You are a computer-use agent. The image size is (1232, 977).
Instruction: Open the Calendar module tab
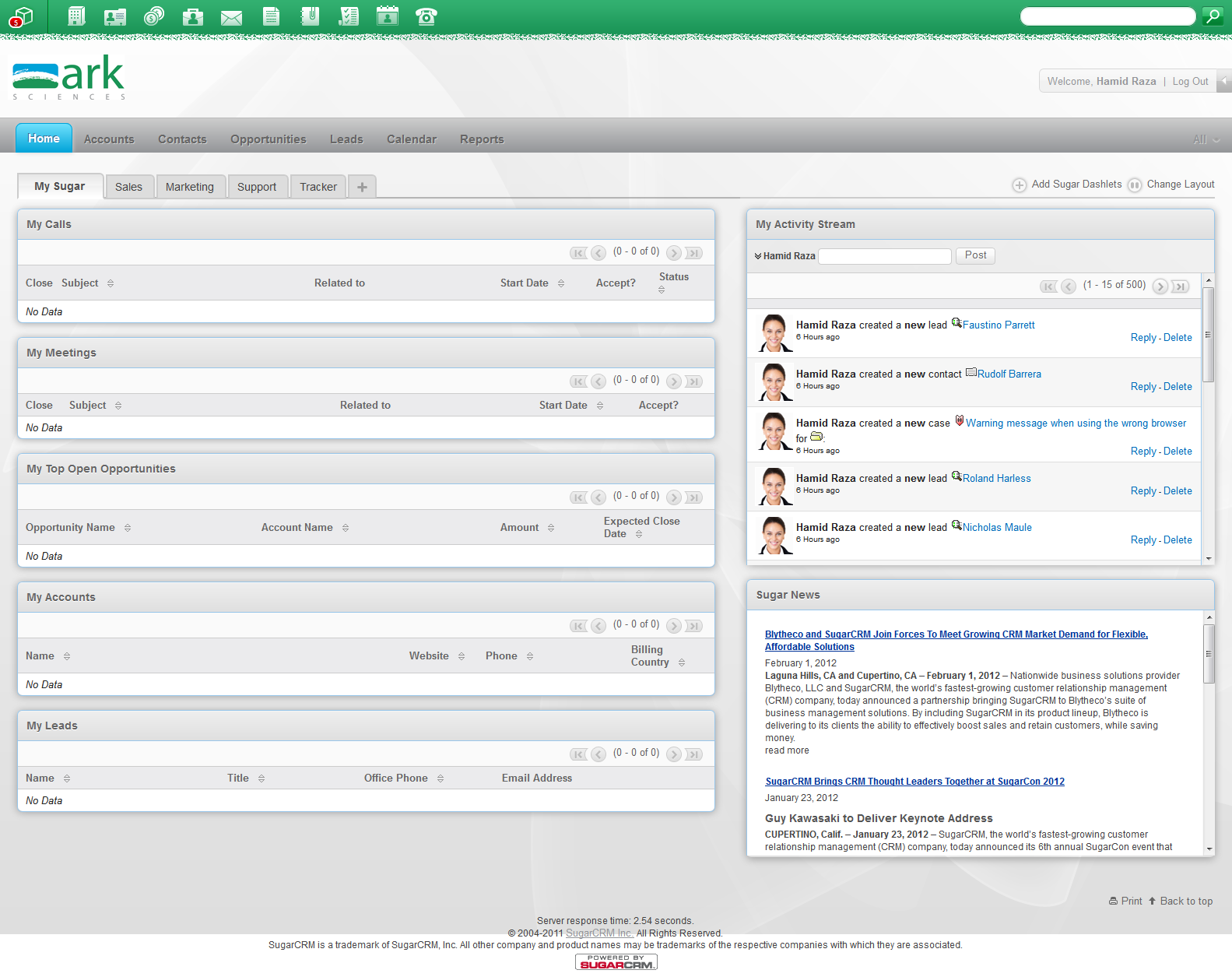pyautogui.click(x=412, y=139)
